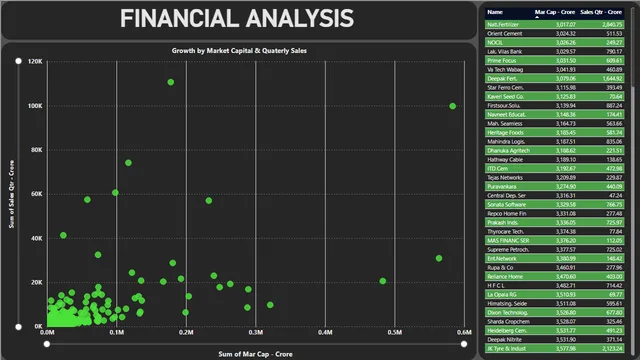Image resolution: width=640 pixels, height=360 pixels.
Task: Select the Prakash Inds. row
Action: click(x=554, y=222)
